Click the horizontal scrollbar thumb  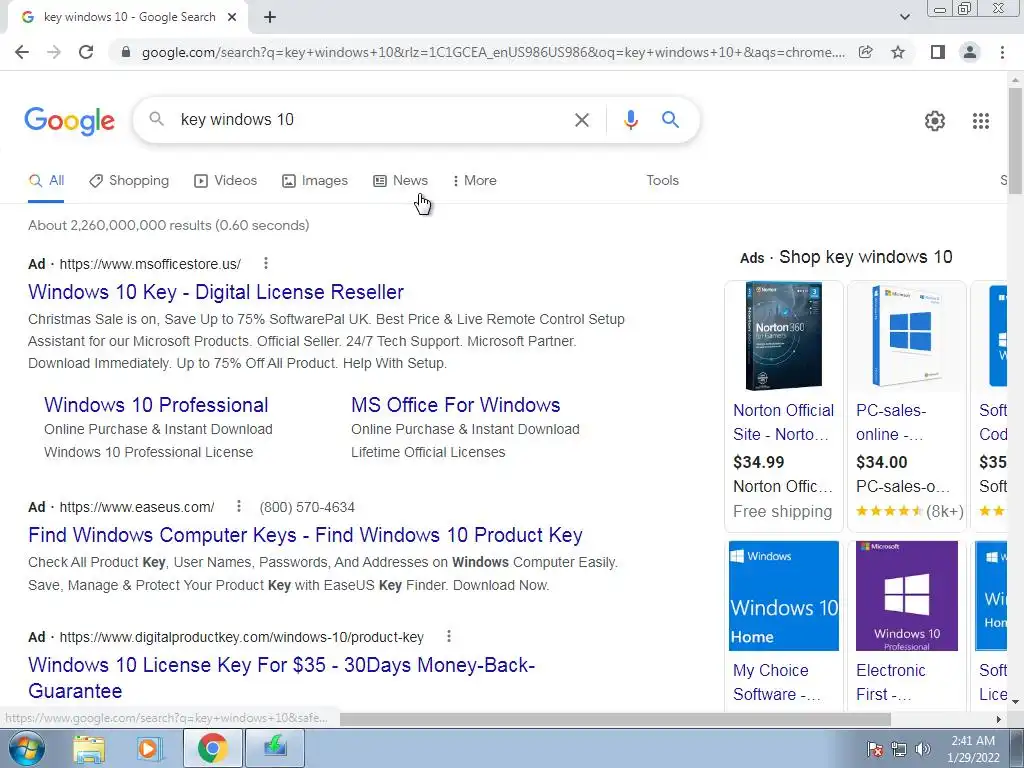click(615, 719)
